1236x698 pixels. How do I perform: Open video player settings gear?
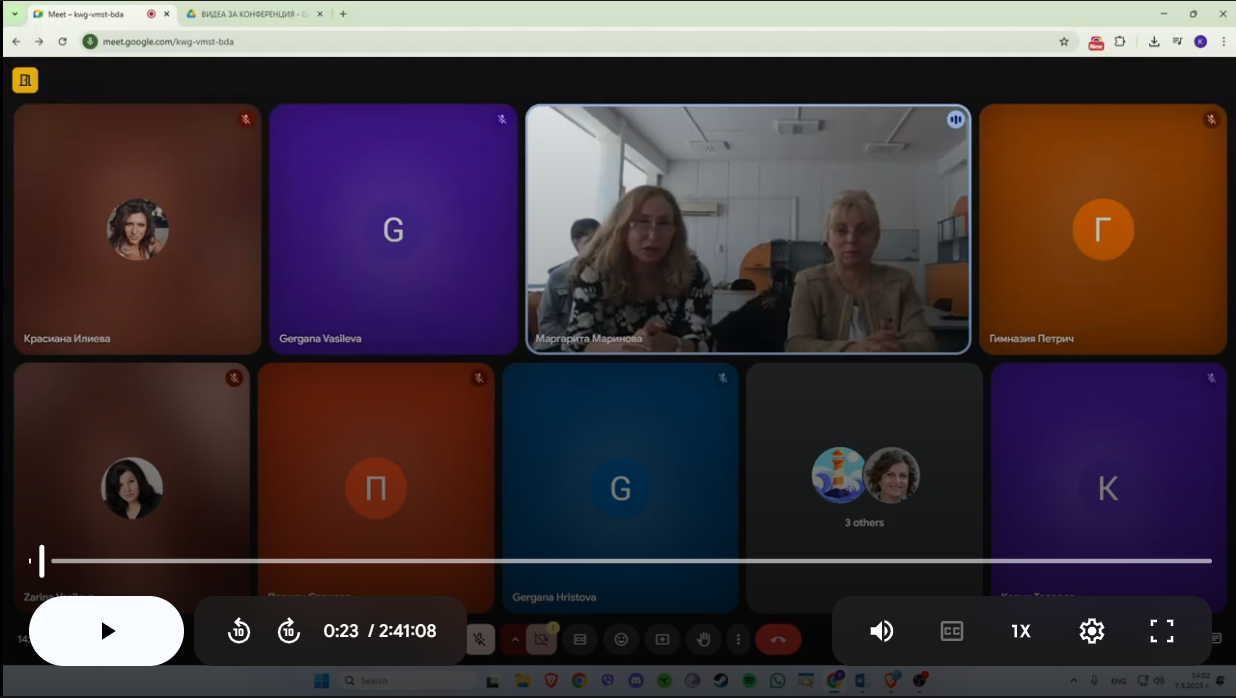pyautogui.click(x=1091, y=631)
